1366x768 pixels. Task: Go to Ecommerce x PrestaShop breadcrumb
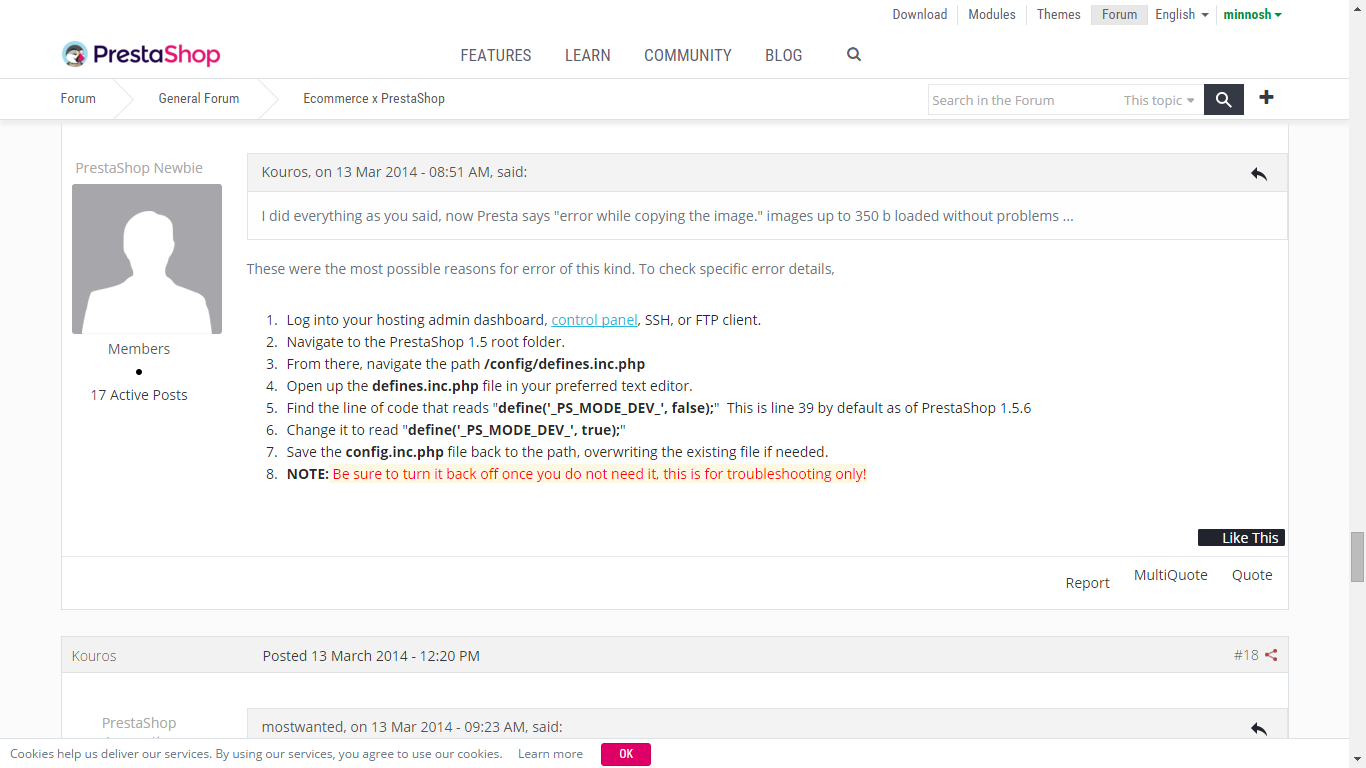[374, 98]
